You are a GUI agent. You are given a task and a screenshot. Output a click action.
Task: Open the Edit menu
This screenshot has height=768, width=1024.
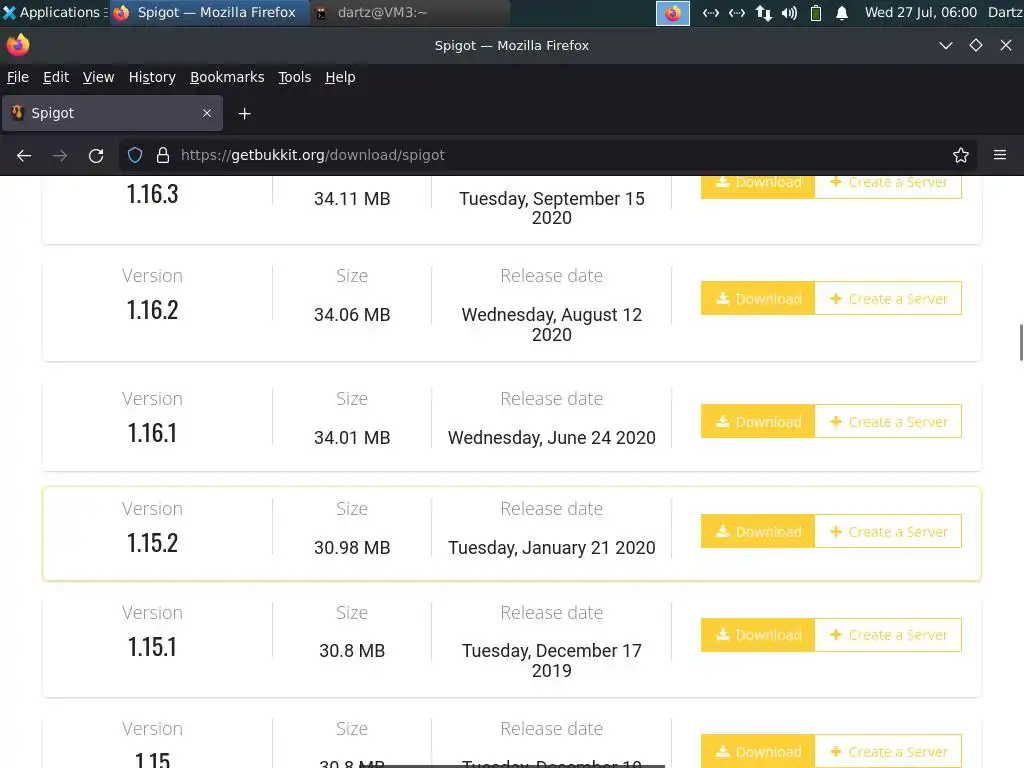pos(56,77)
